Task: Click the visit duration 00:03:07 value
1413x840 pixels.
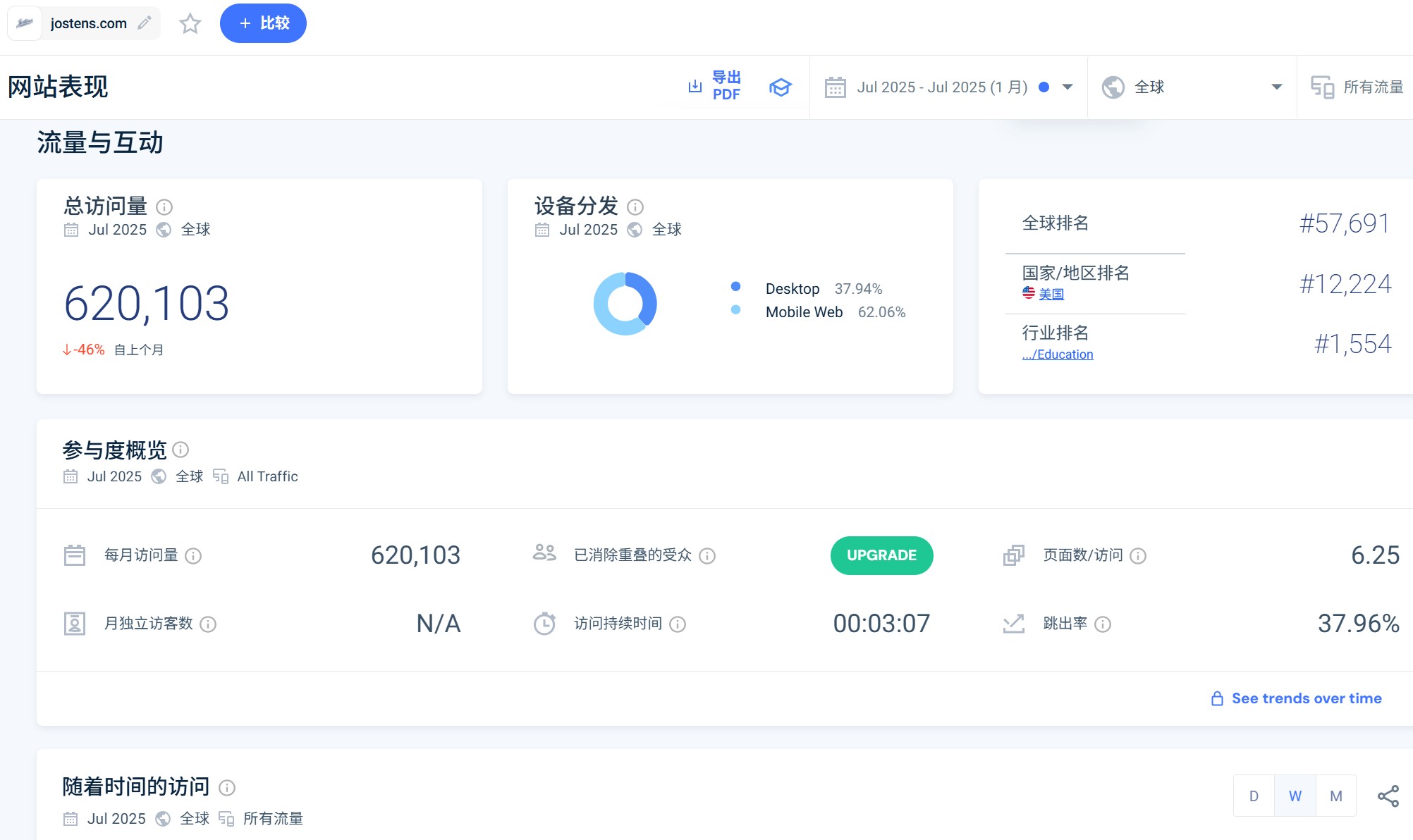Action: point(881,624)
